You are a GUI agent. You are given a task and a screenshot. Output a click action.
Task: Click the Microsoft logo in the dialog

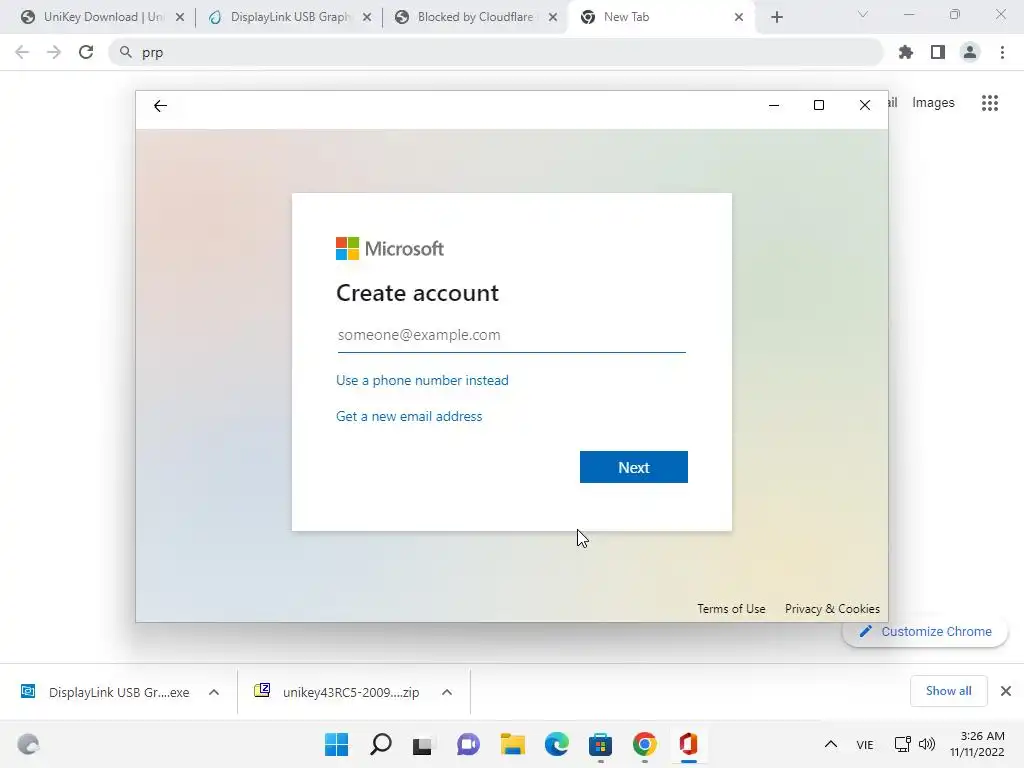pyautogui.click(x=390, y=249)
